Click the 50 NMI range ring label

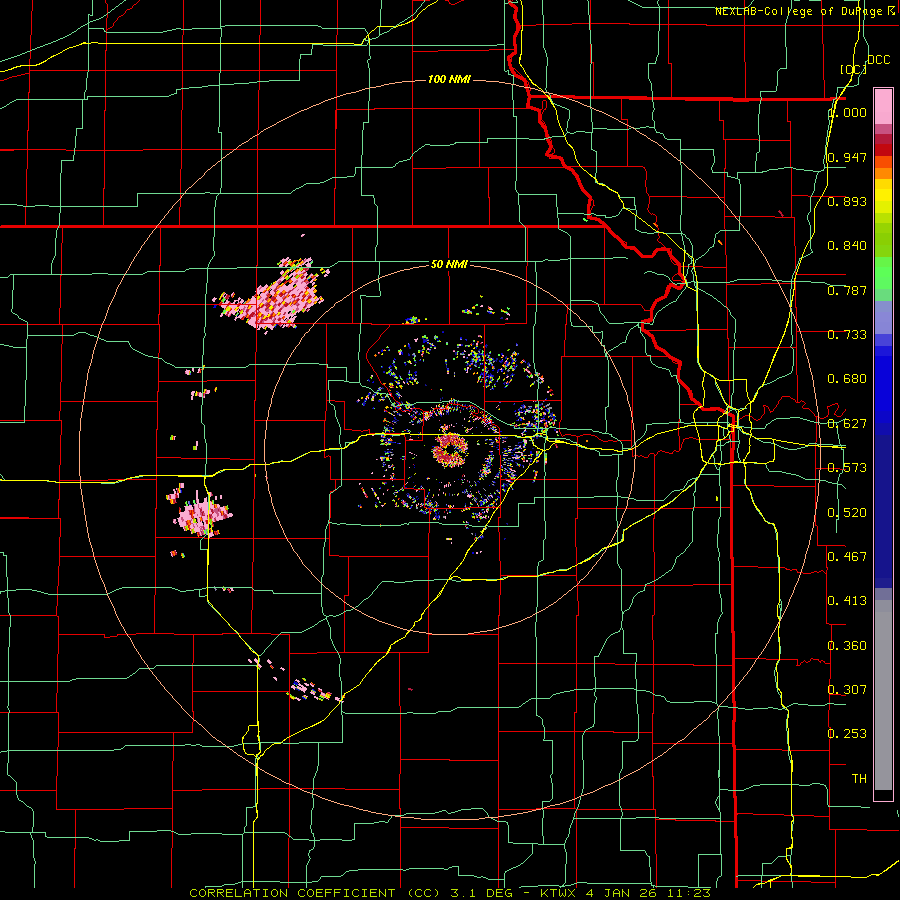[449, 264]
